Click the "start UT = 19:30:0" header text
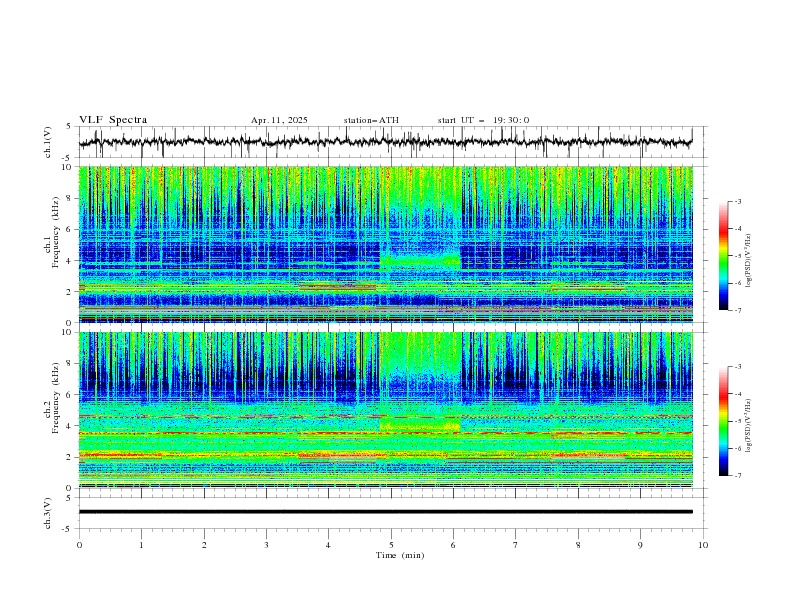Viewport: 792px width, 612px height. click(x=483, y=120)
